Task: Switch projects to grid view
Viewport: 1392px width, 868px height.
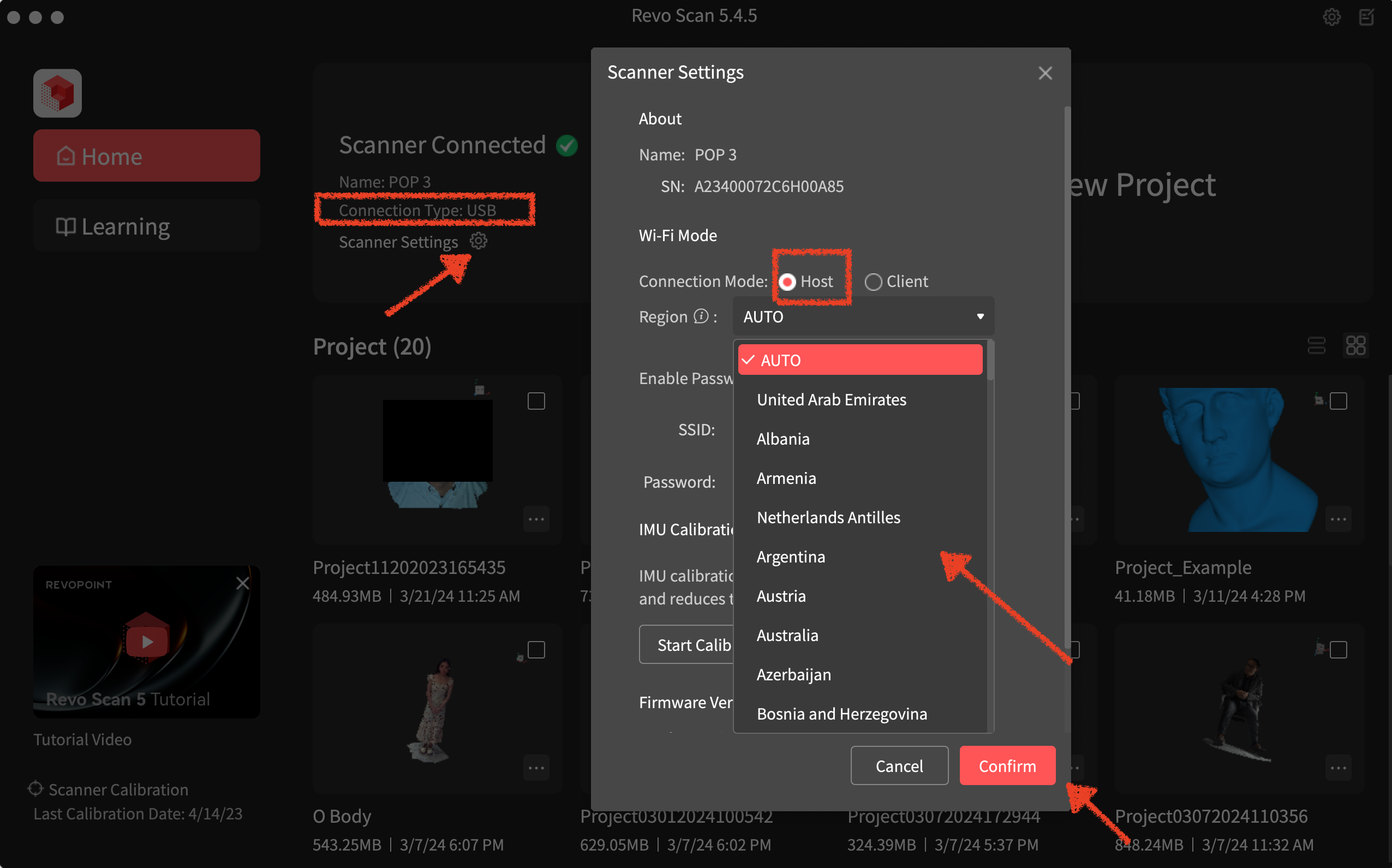Action: tap(1356, 345)
